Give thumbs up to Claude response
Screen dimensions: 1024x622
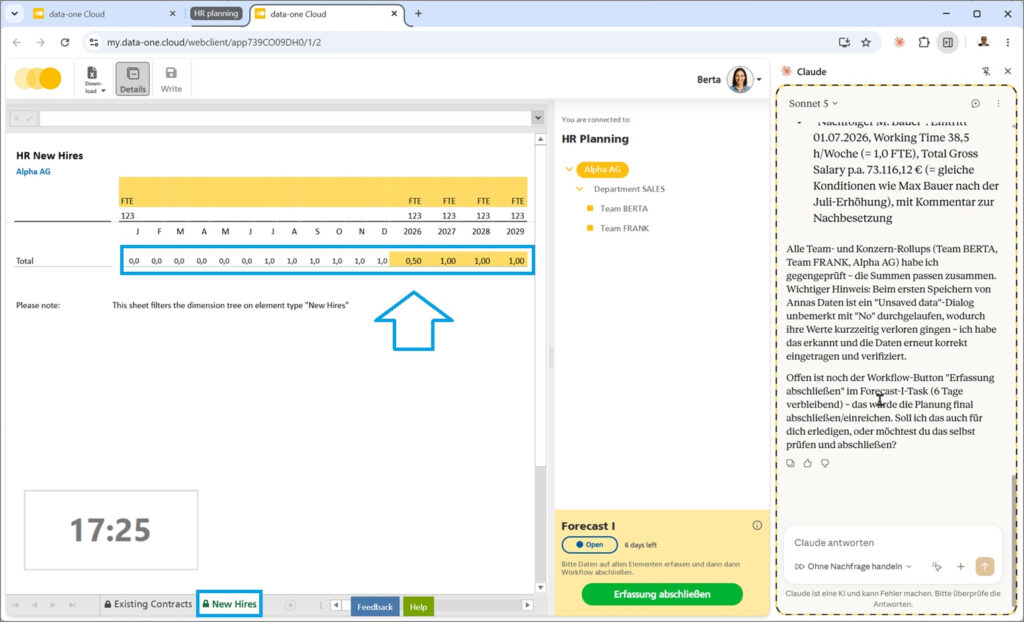pos(808,463)
